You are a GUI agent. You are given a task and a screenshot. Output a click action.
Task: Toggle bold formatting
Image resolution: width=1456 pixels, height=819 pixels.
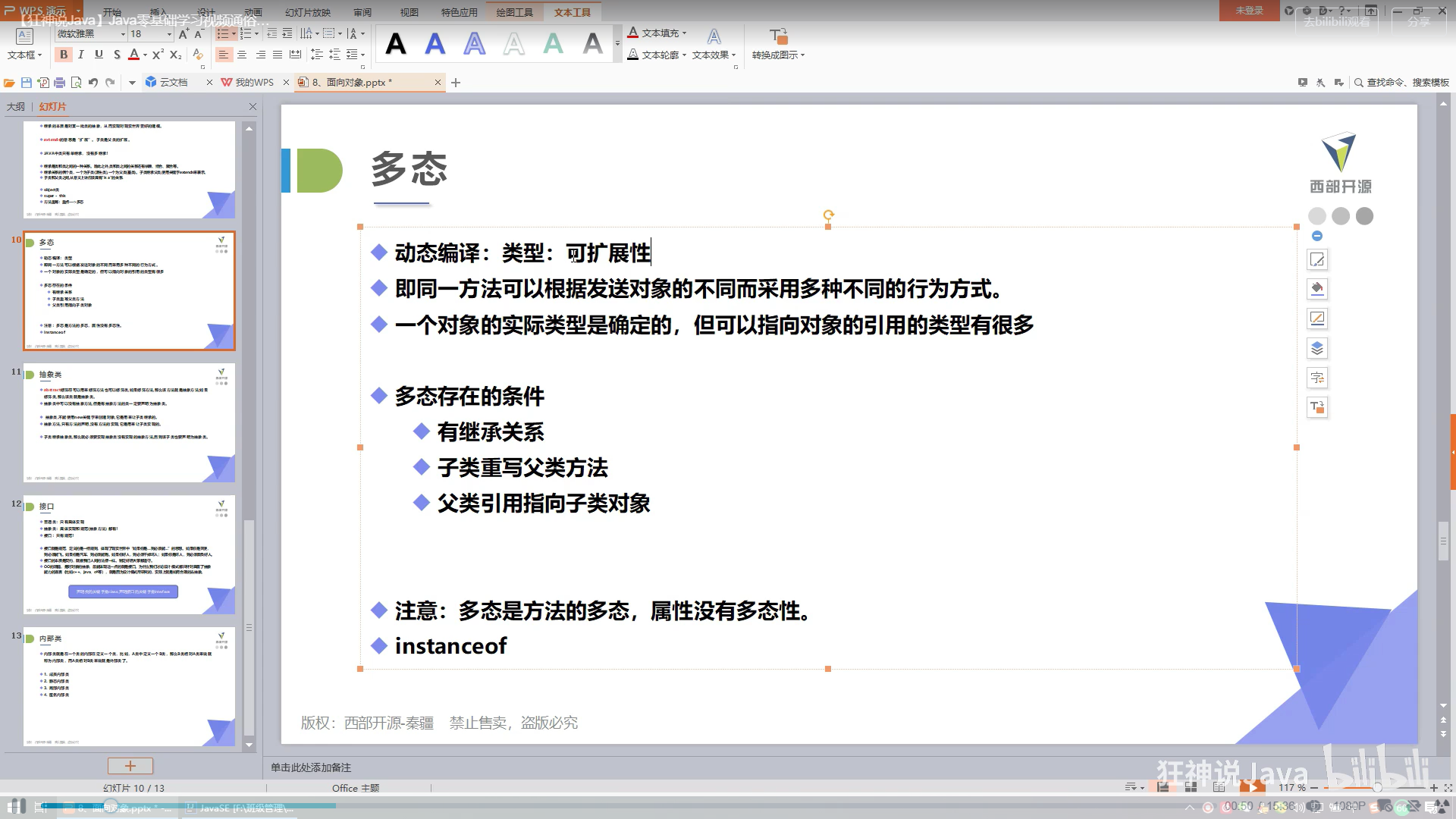pyautogui.click(x=64, y=55)
